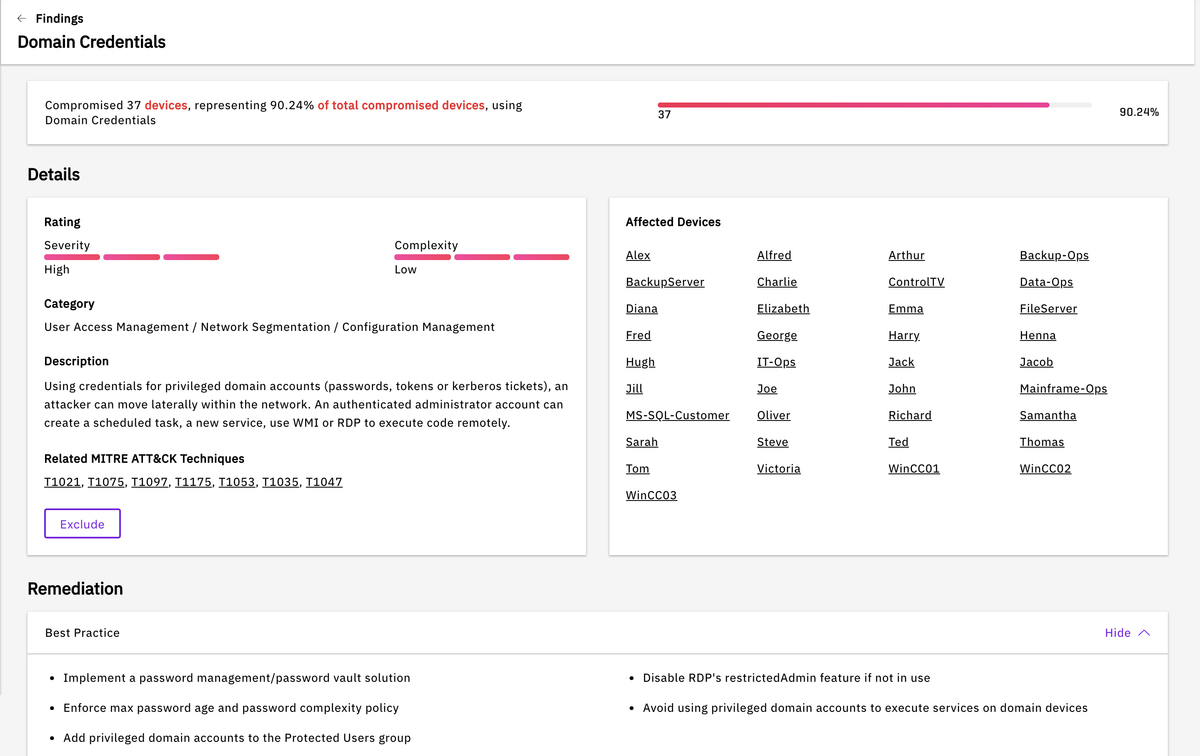Collapse Best Practice with the chevron icon
The height and width of the screenshot is (756, 1200).
coord(1144,633)
